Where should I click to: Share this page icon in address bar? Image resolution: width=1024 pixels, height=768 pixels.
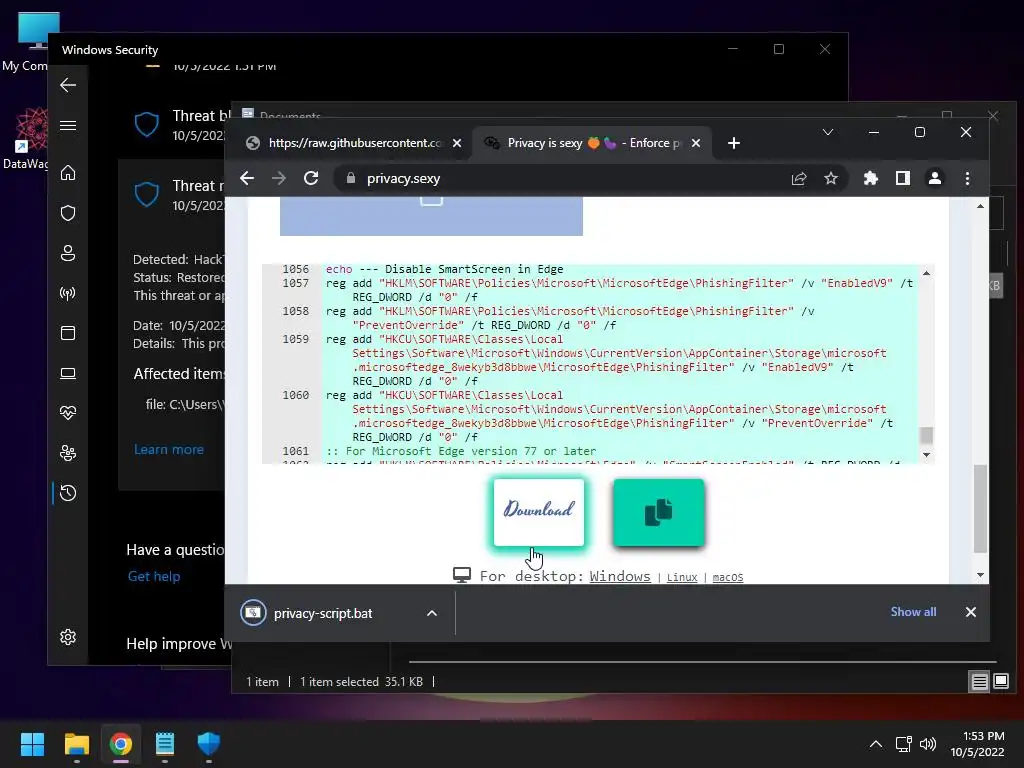pyautogui.click(x=799, y=178)
